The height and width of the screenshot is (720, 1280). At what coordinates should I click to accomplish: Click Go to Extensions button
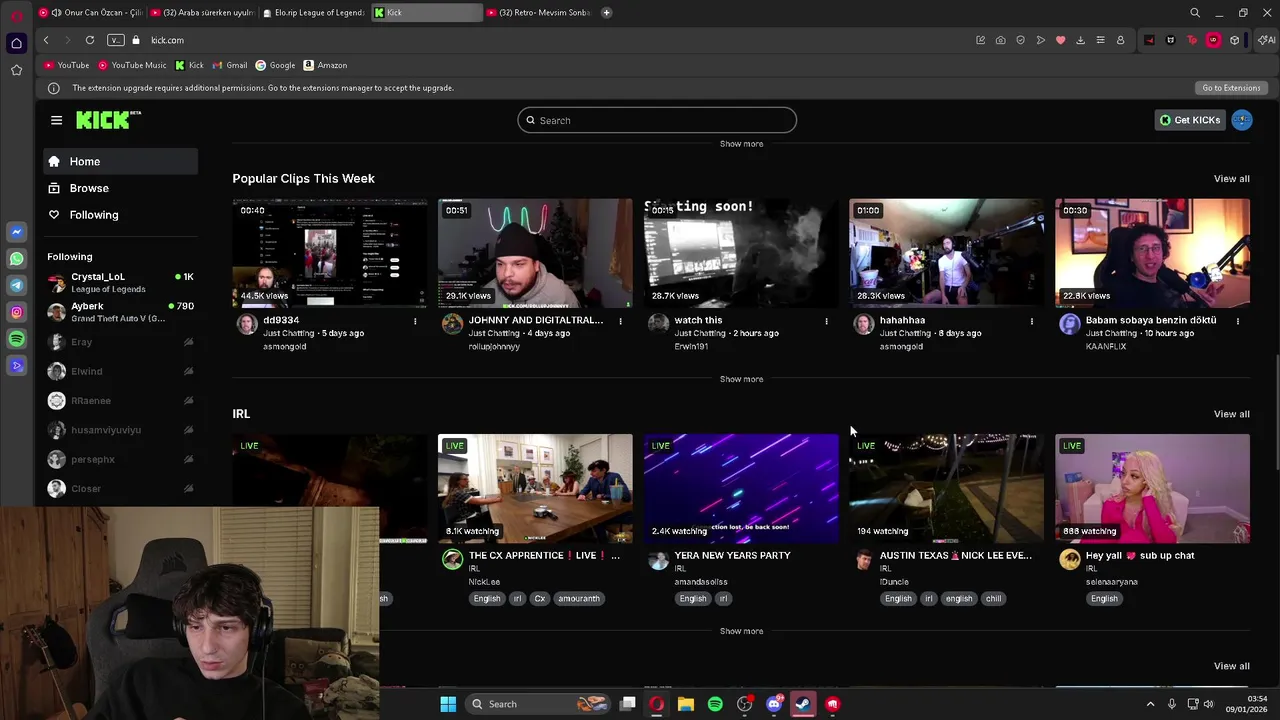pos(1231,88)
